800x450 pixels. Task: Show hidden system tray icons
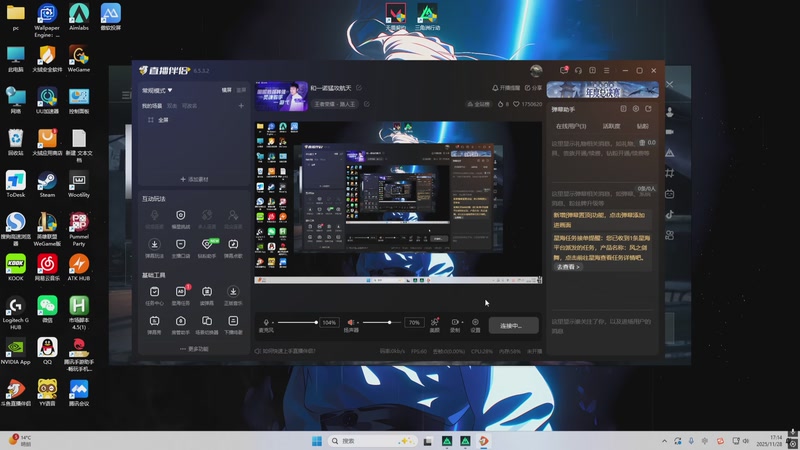pyautogui.click(x=664, y=441)
